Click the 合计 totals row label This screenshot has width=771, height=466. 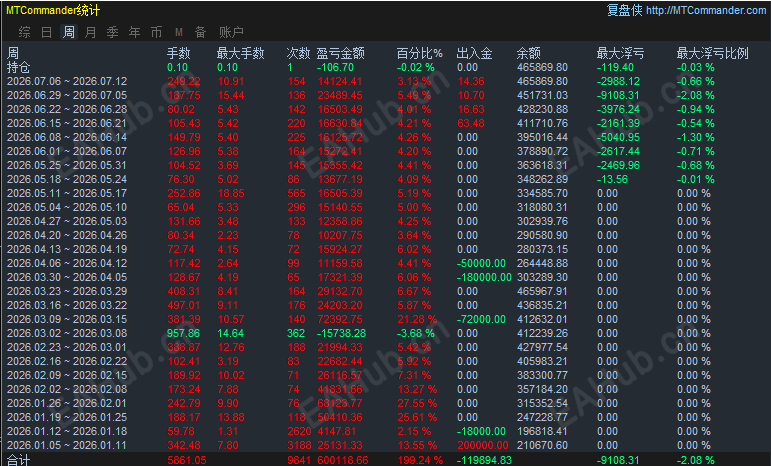(x=19, y=461)
